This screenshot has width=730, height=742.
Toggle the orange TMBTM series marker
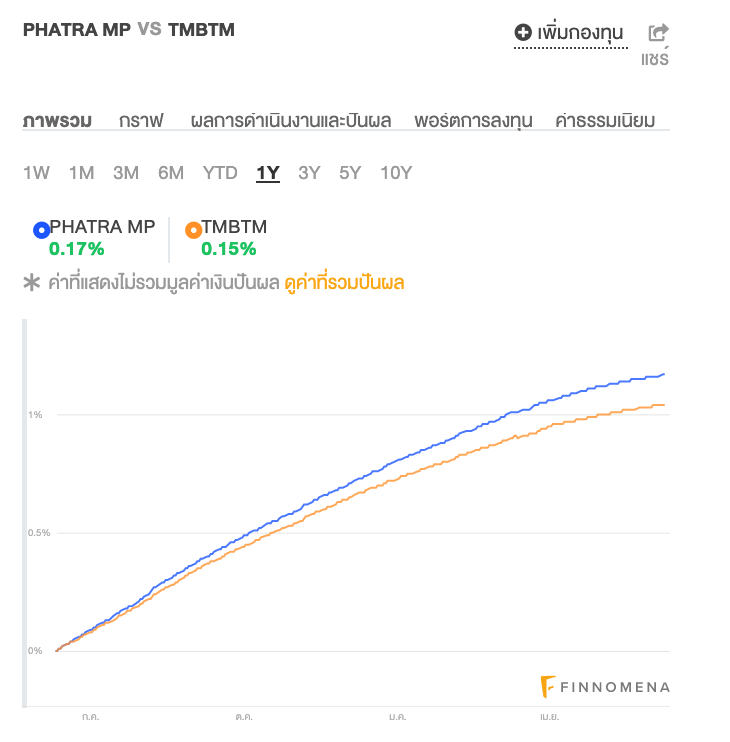193,230
